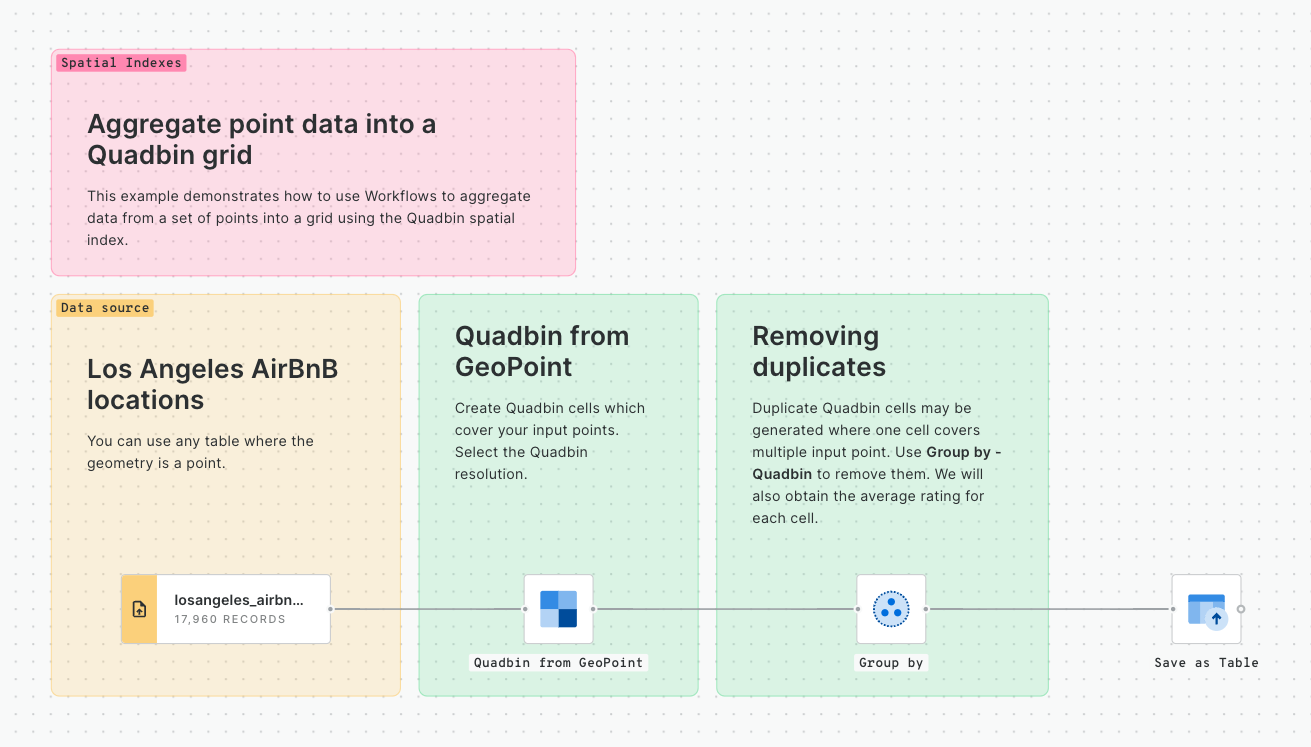
Task: Click output port of Group by node
Action: point(926,609)
